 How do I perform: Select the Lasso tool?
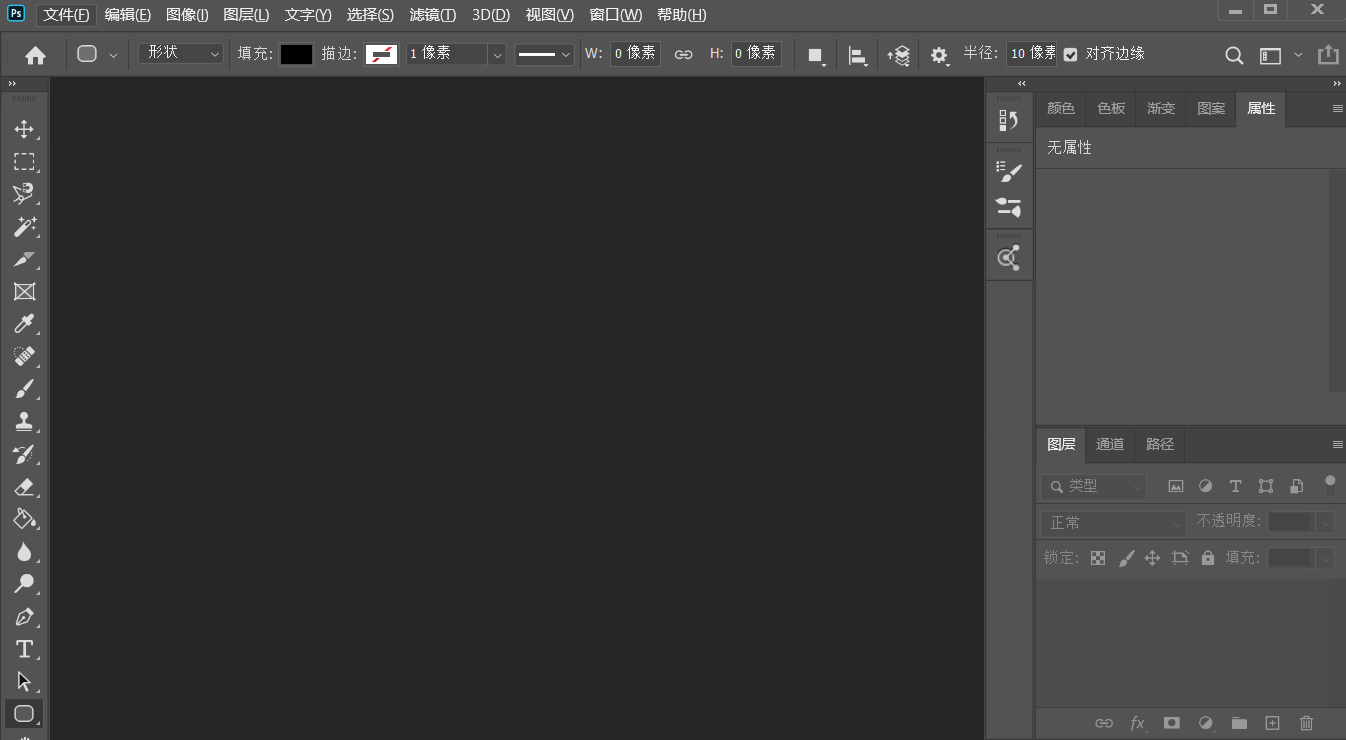pos(24,193)
